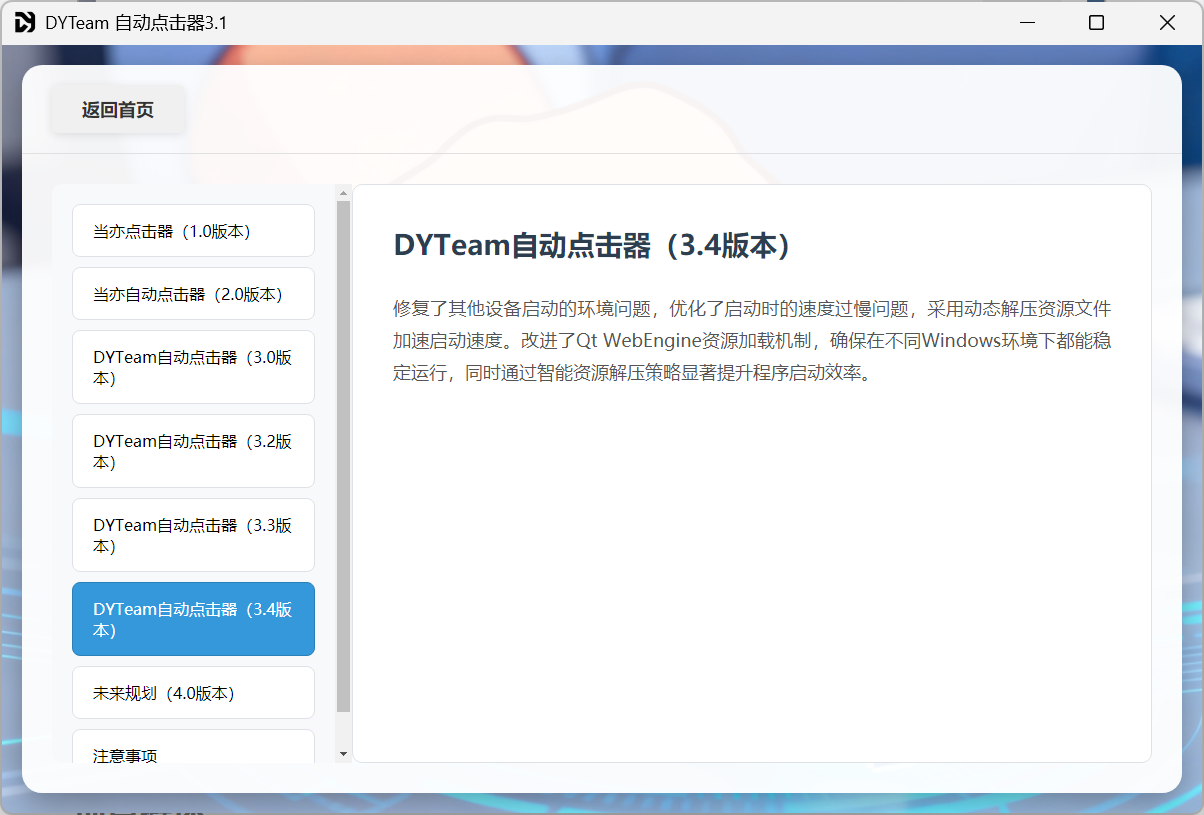This screenshot has height=815, width=1204.
Task: Maximize the DYTeam 自动点击器 window
Action: point(1096,22)
